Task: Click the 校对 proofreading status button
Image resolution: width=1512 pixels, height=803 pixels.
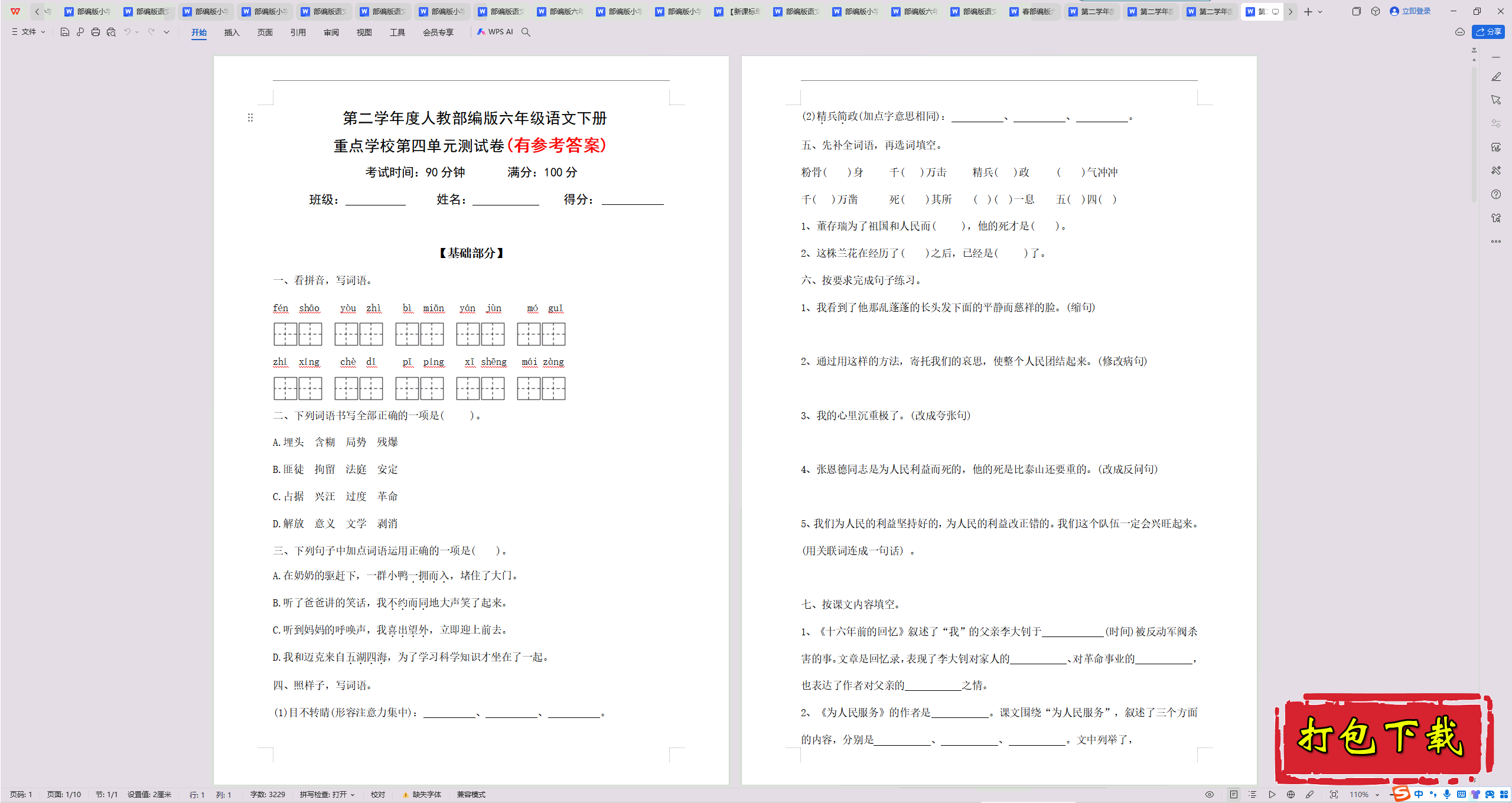Action: pos(378,795)
